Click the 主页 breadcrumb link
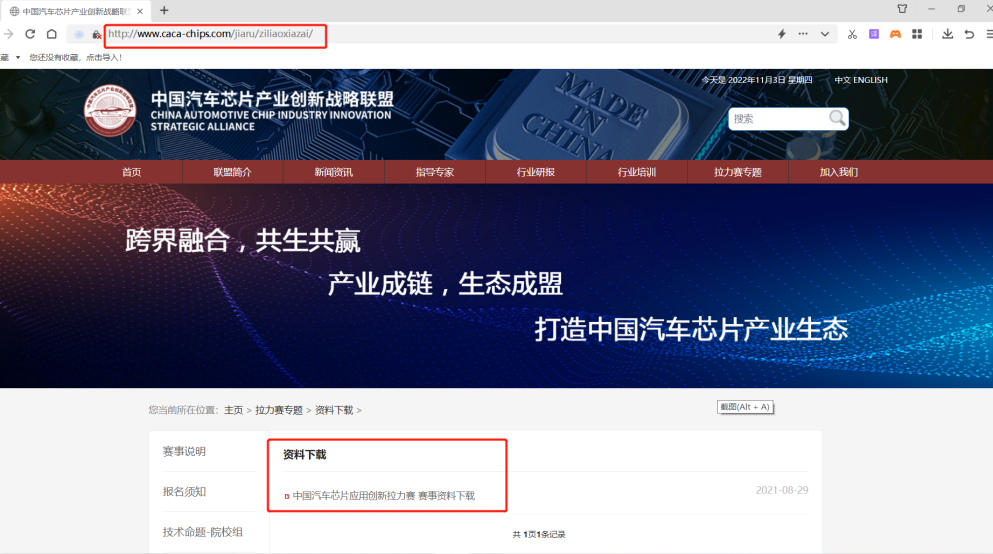The width and height of the screenshot is (993, 554). pos(233,410)
